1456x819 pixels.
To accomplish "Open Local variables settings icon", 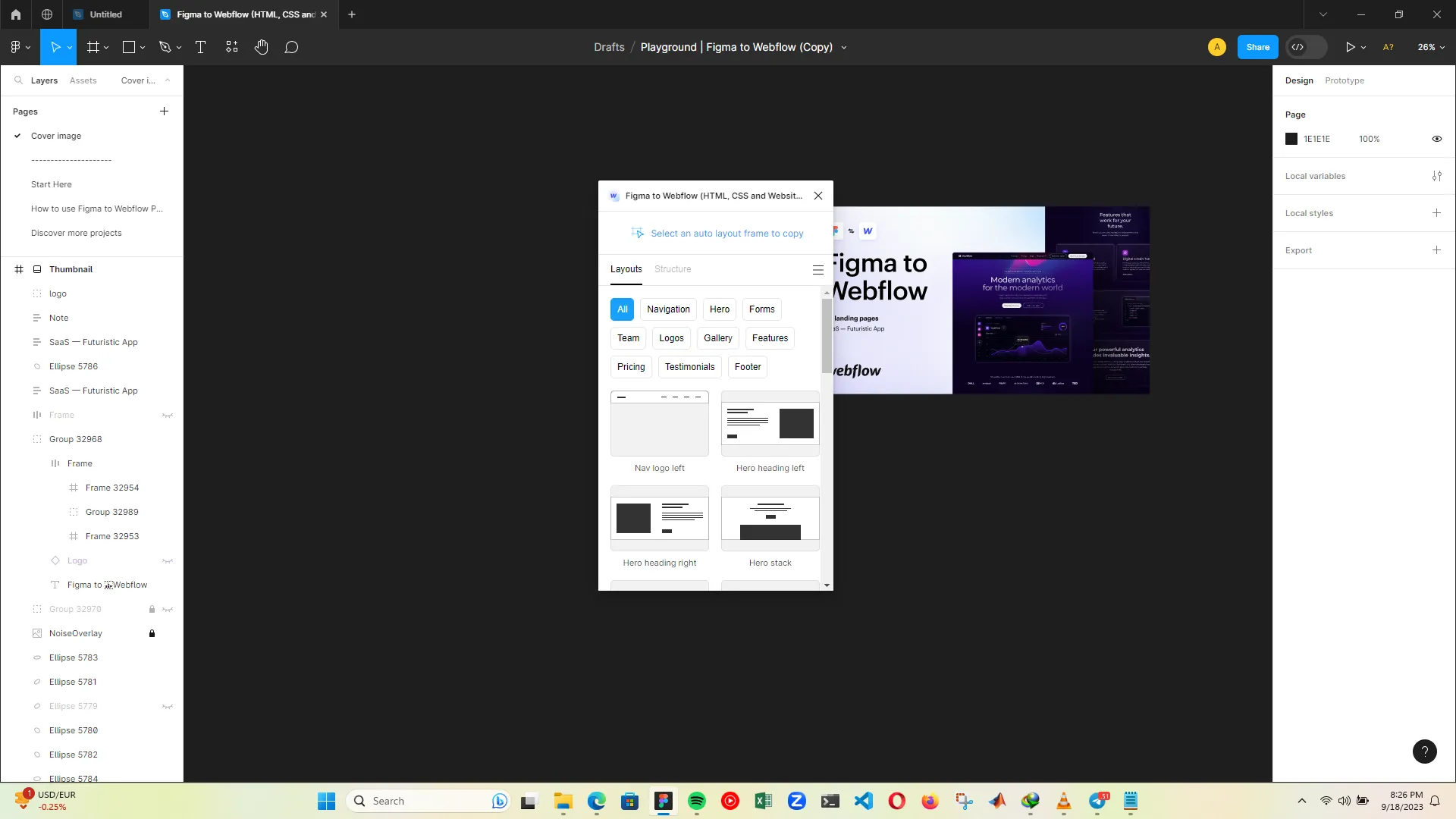I will pyautogui.click(x=1436, y=176).
